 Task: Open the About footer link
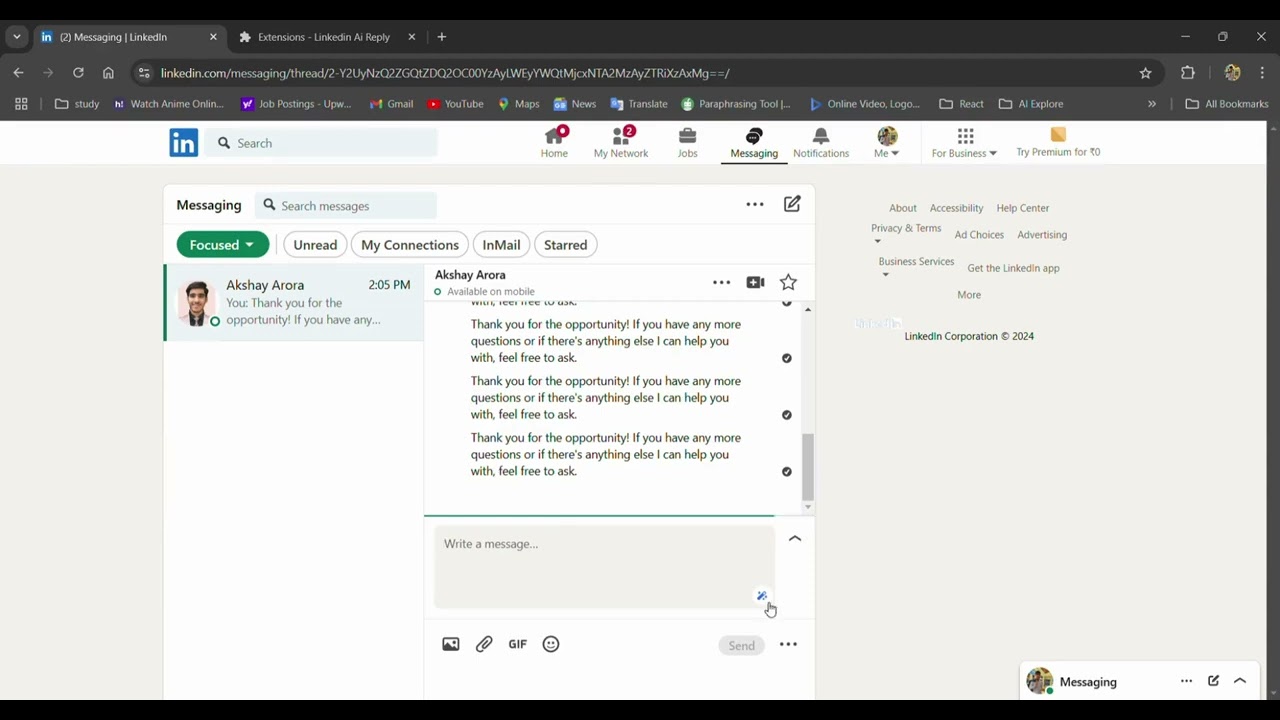click(x=903, y=208)
